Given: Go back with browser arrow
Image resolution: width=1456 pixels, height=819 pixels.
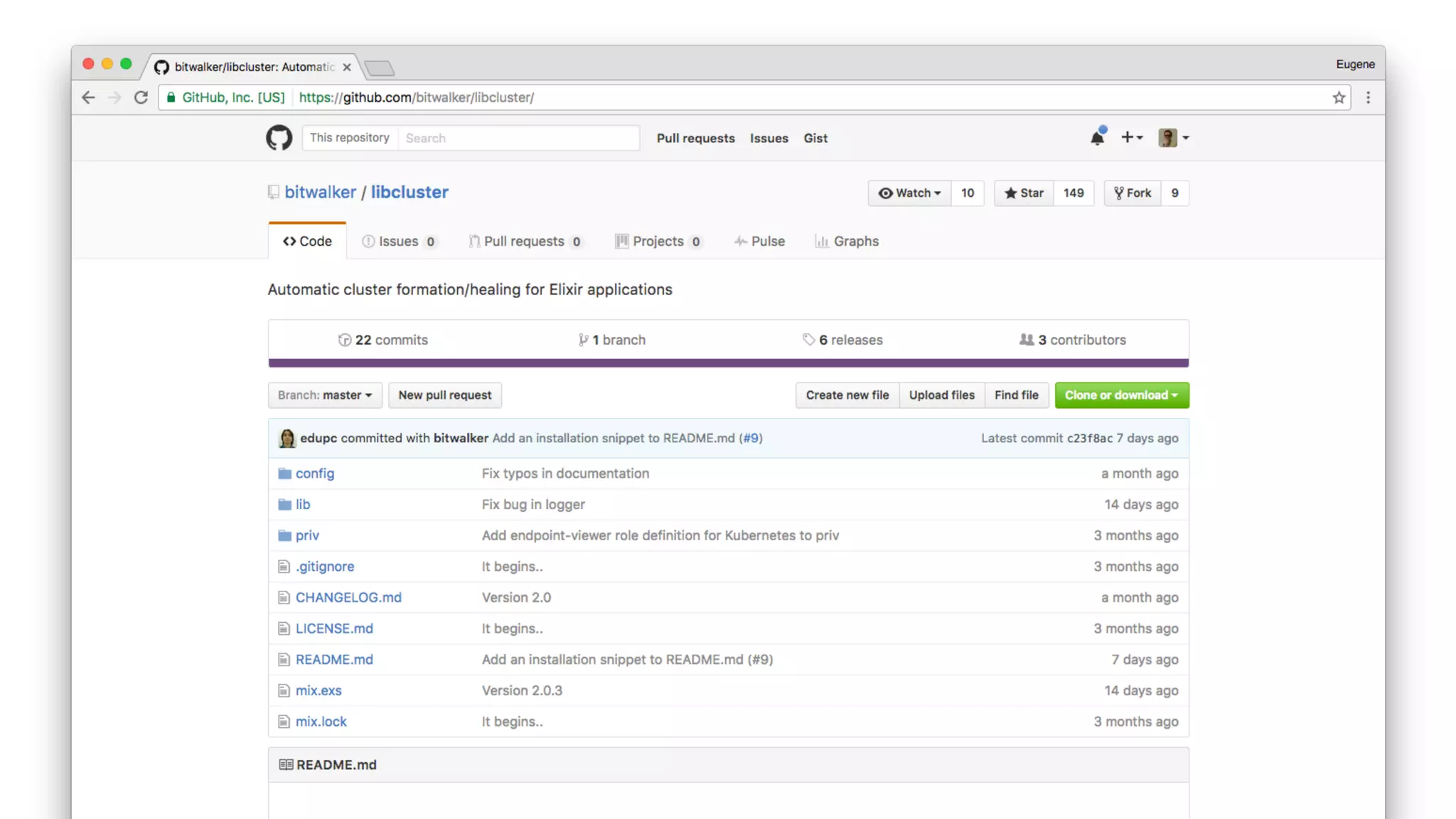Looking at the screenshot, I should coord(88,97).
